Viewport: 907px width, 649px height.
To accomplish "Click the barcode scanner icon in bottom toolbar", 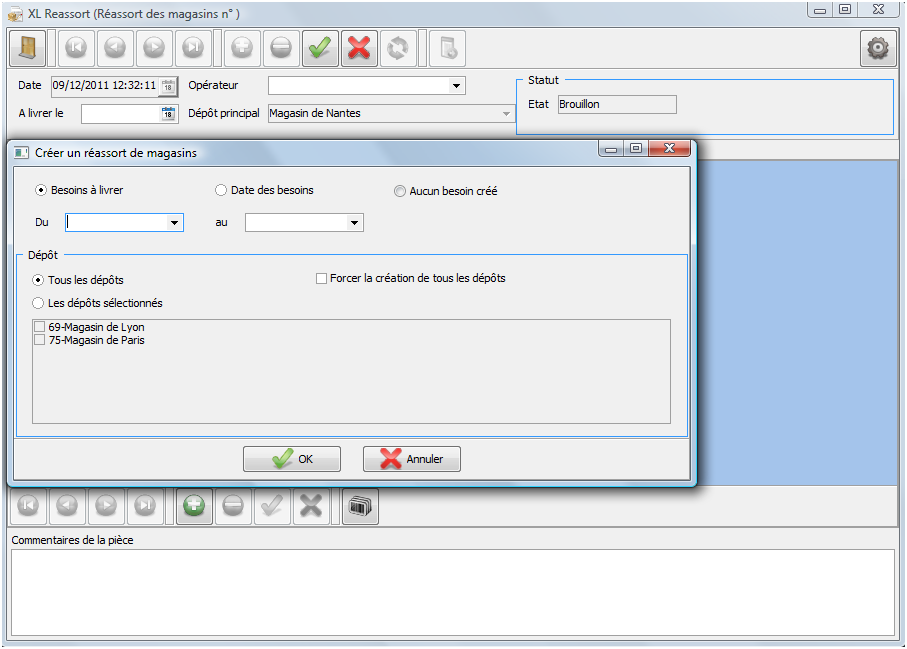I will coord(360,507).
